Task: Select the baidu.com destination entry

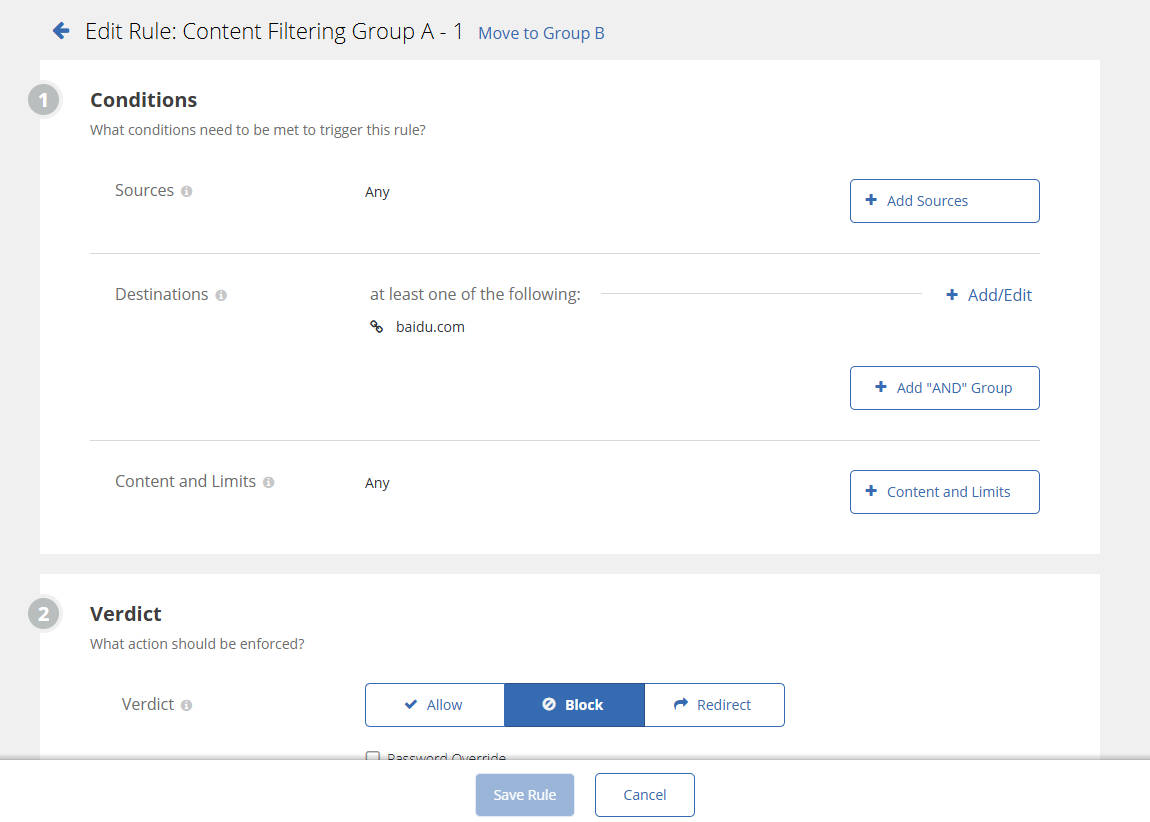Action: tap(430, 326)
